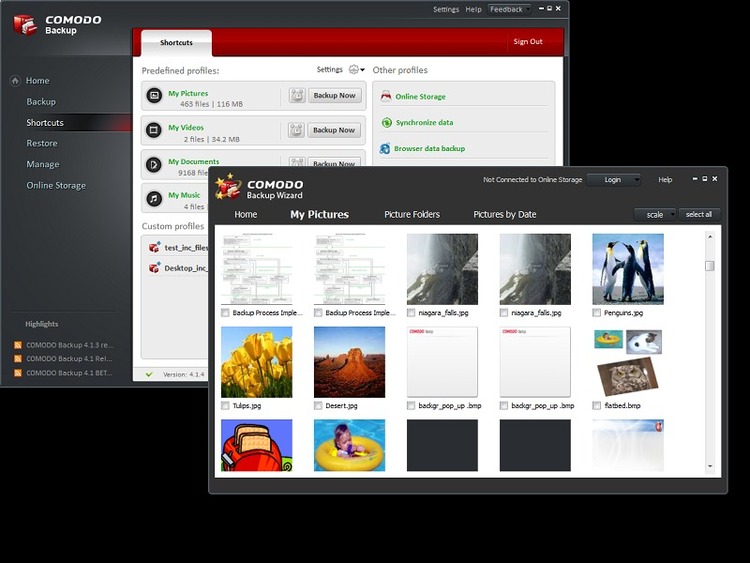Click the Online Storage profile link

pyautogui.click(x=420, y=97)
